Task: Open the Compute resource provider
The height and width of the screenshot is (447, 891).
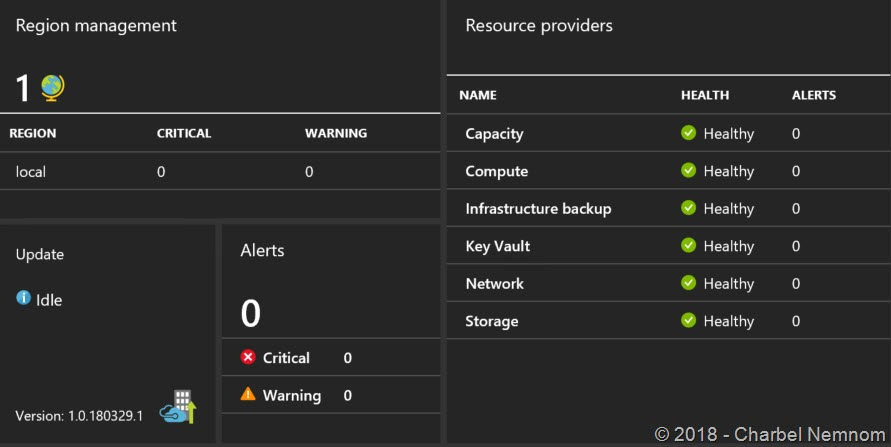Action: point(497,172)
